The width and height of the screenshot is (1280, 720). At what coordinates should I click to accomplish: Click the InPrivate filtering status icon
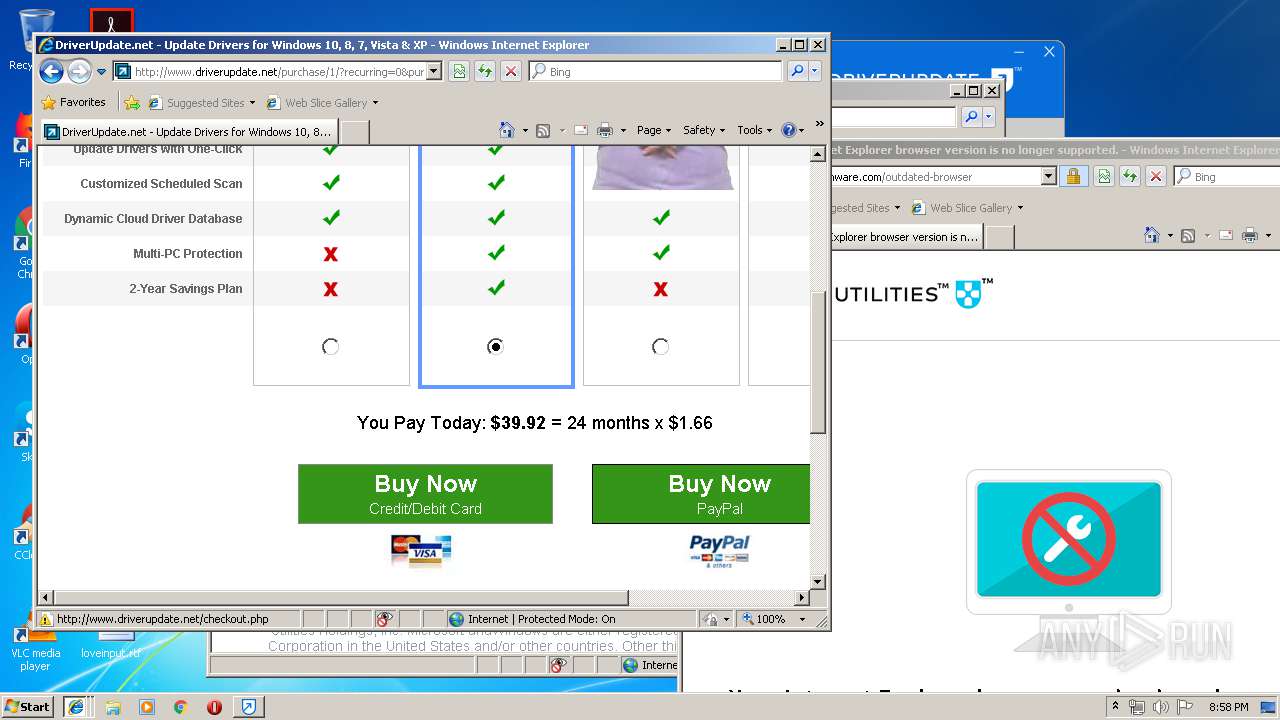point(385,619)
